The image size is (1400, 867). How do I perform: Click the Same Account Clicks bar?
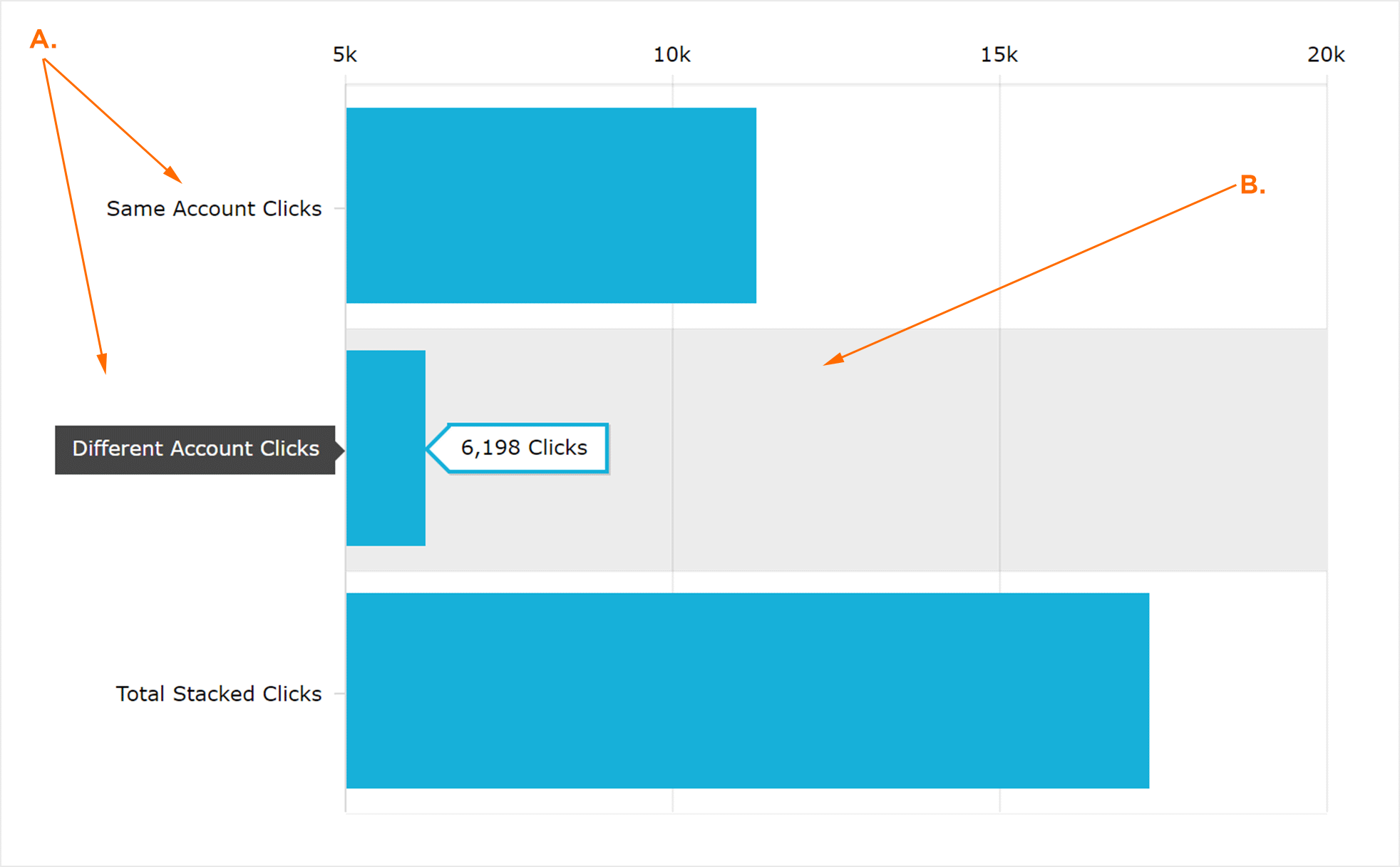coord(550,205)
